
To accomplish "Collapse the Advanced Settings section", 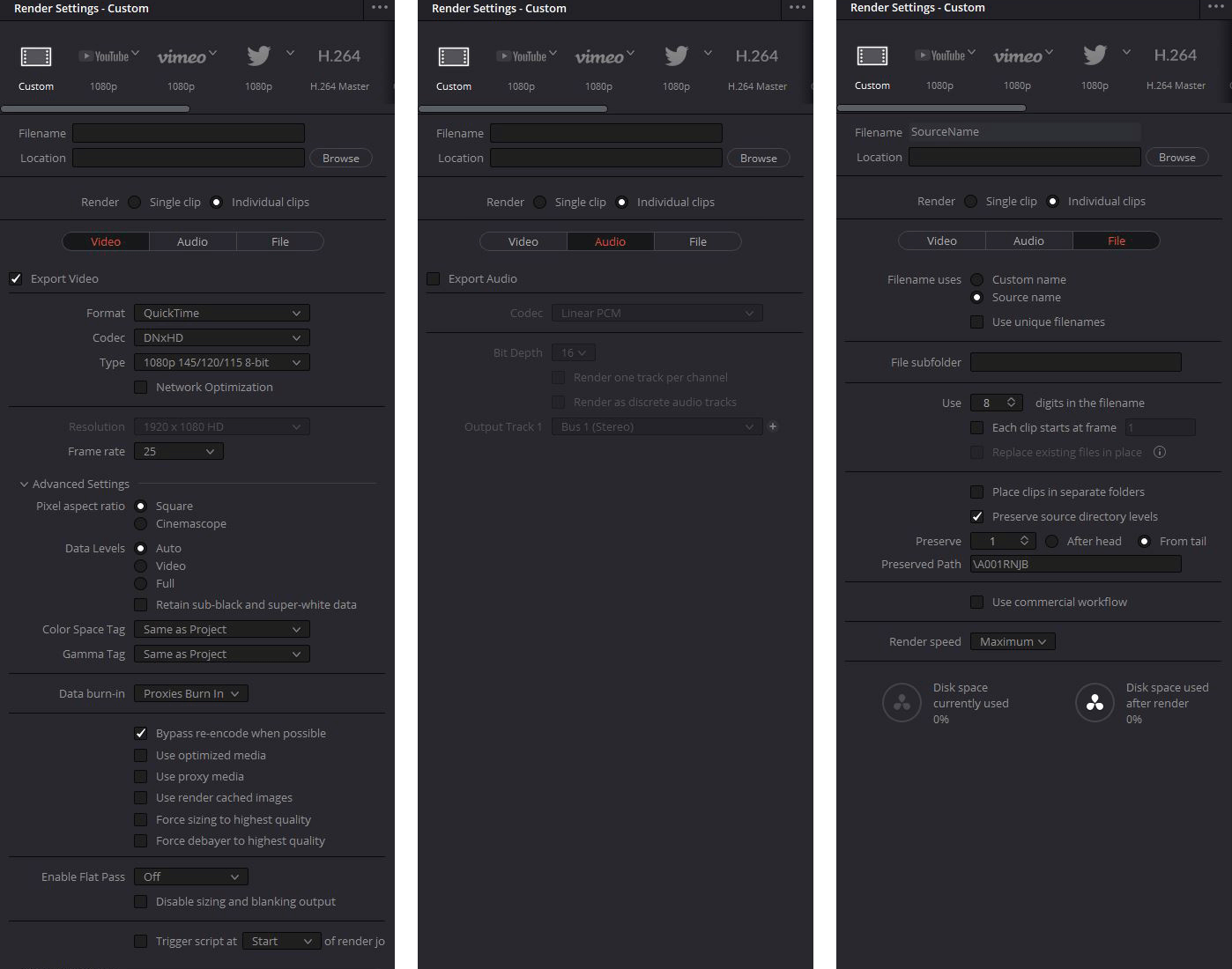I will (24, 484).
